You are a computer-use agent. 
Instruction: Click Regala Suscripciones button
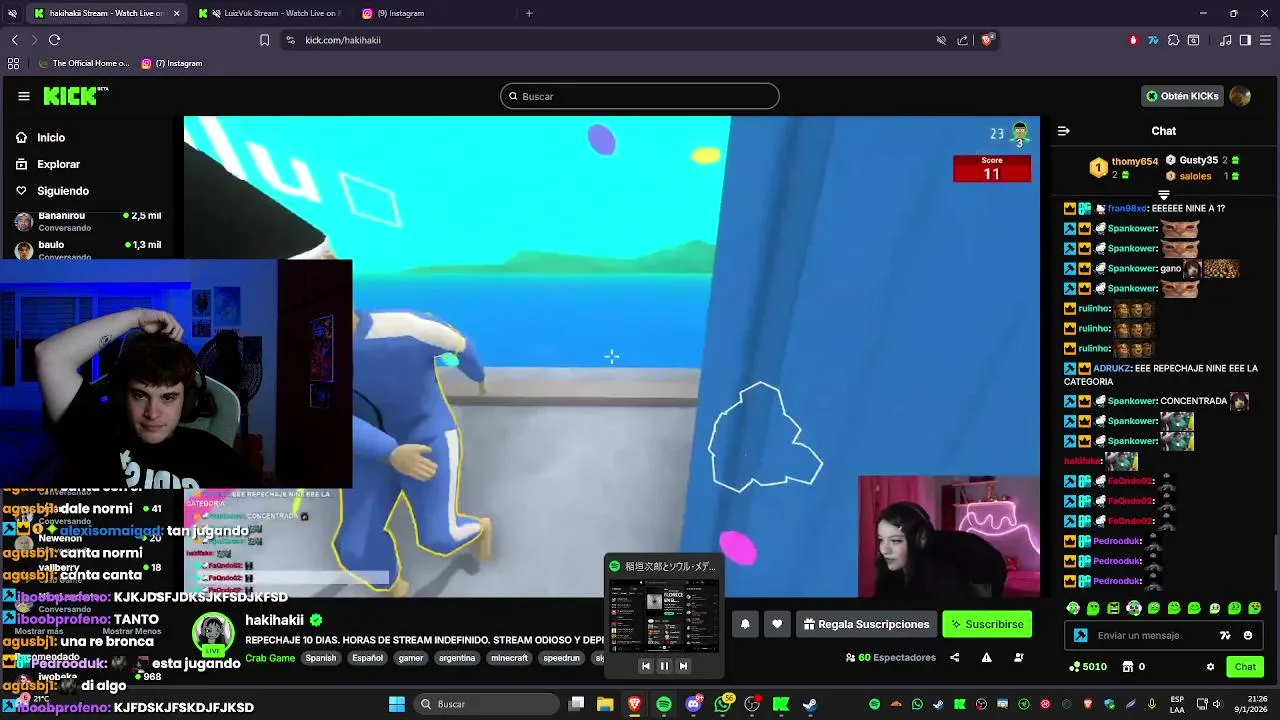(867, 624)
